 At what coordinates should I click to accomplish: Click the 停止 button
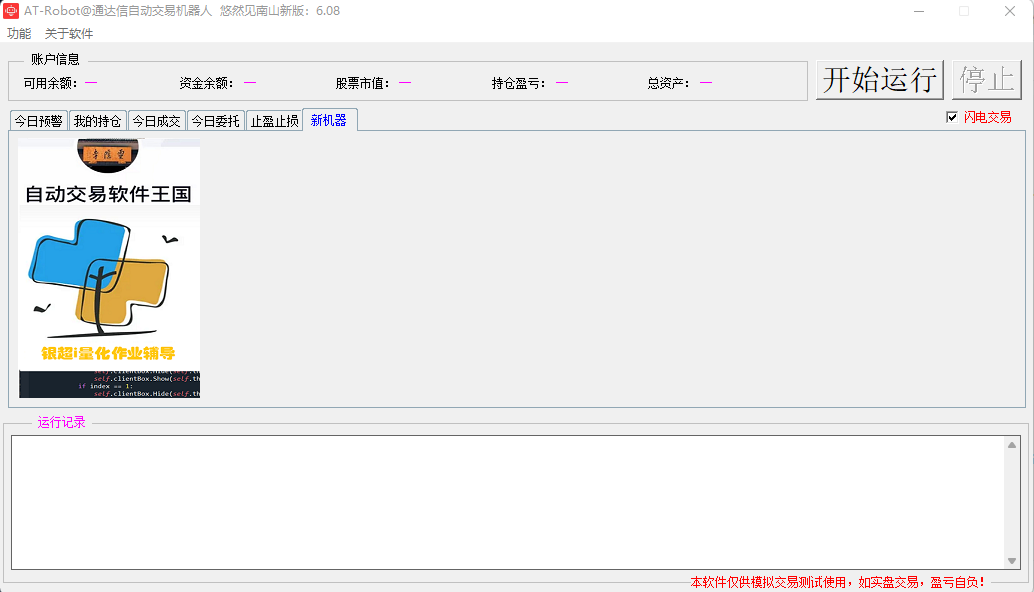(987, 80)
